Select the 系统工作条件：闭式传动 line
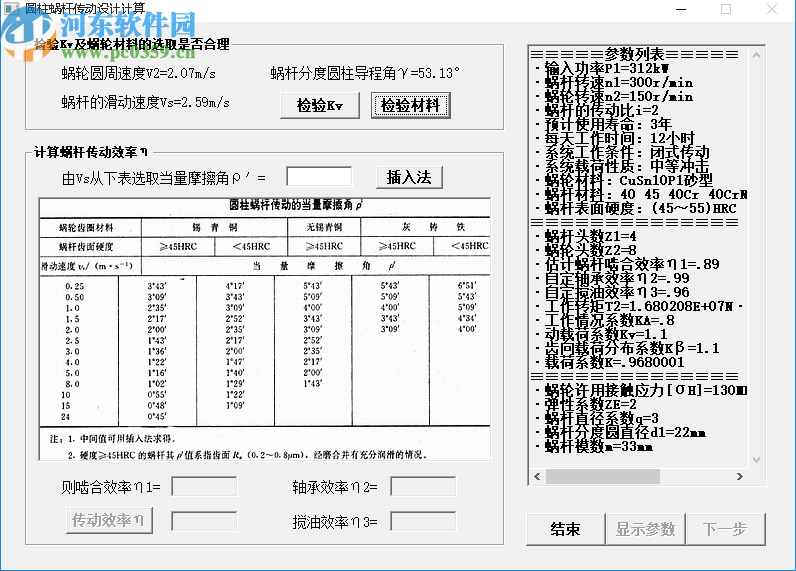Screen dimensions: 796x571 point(622,152)
